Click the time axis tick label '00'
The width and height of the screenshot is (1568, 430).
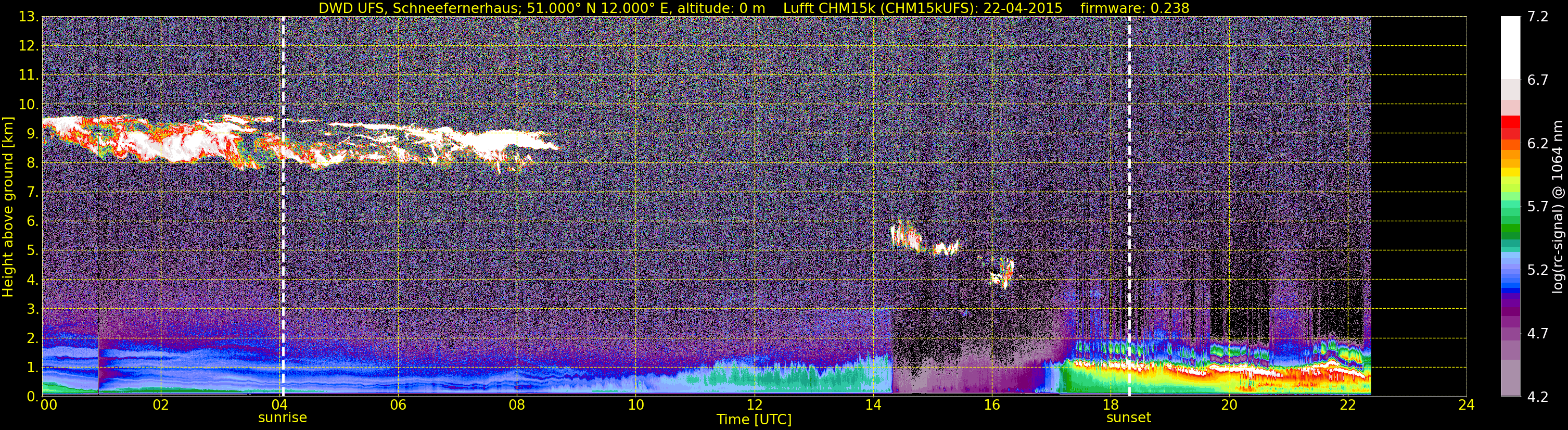point(49,405)
